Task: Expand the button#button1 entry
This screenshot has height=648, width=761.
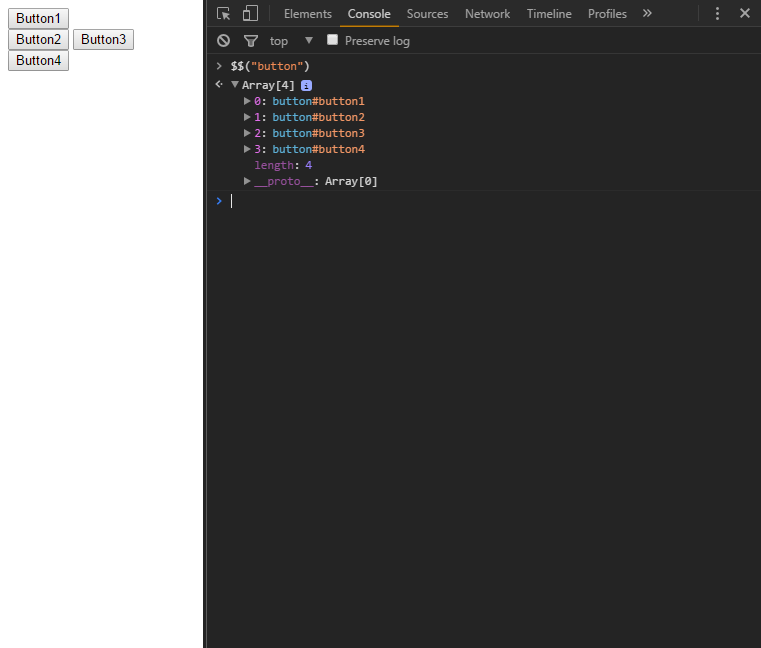Action: tap(247, 101)
